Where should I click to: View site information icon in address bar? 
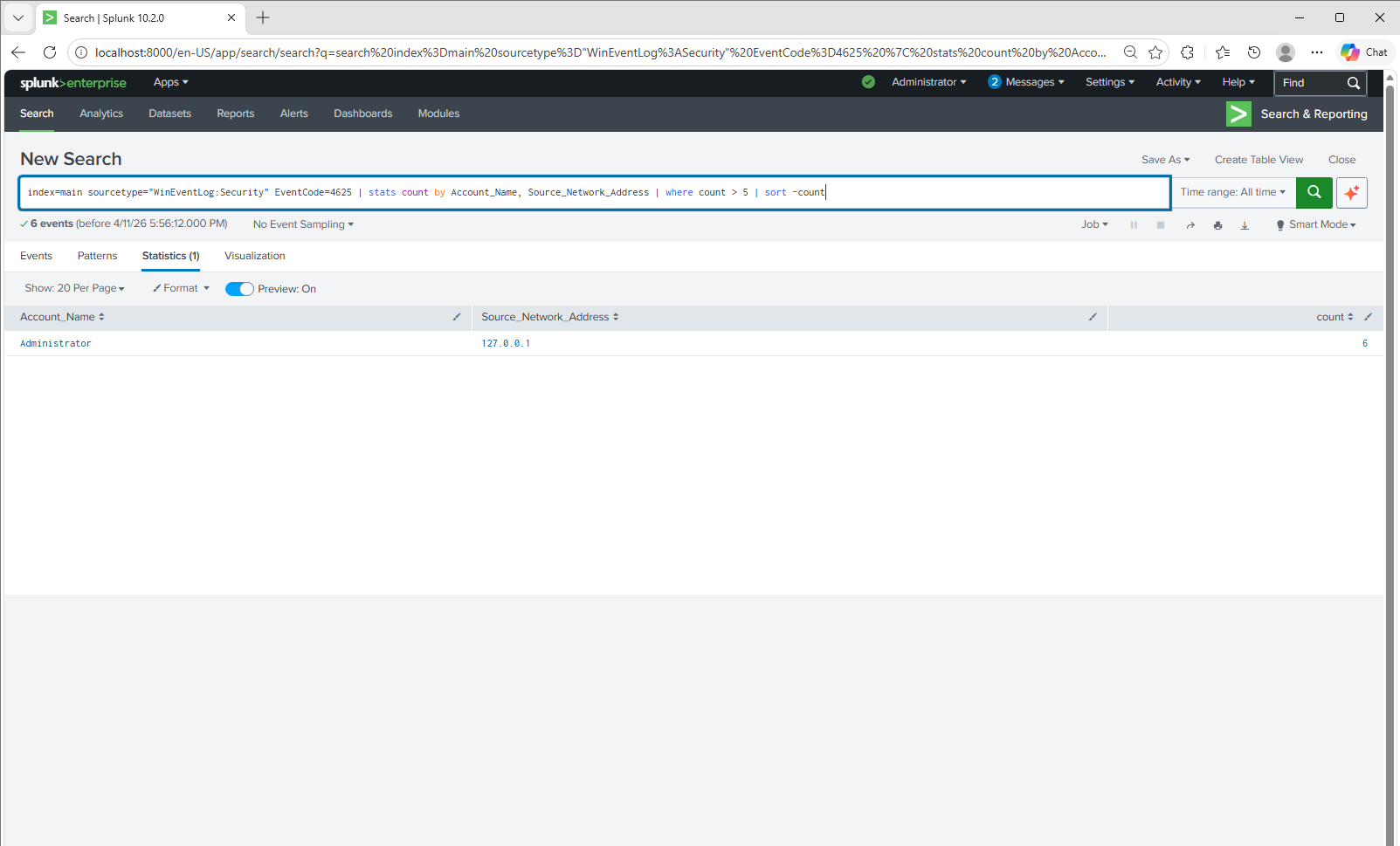coord(81,52)
